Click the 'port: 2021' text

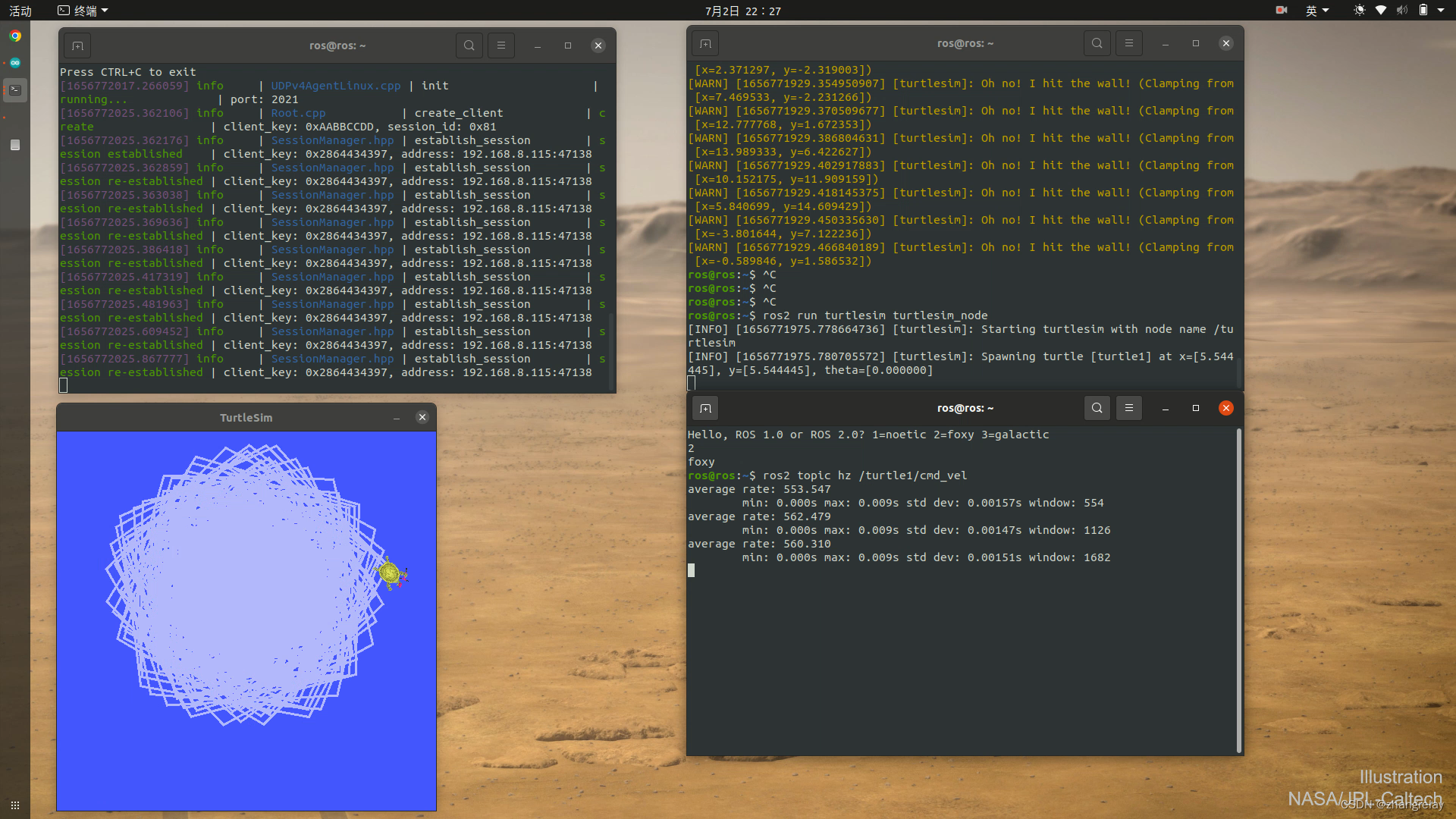point(265,99)
